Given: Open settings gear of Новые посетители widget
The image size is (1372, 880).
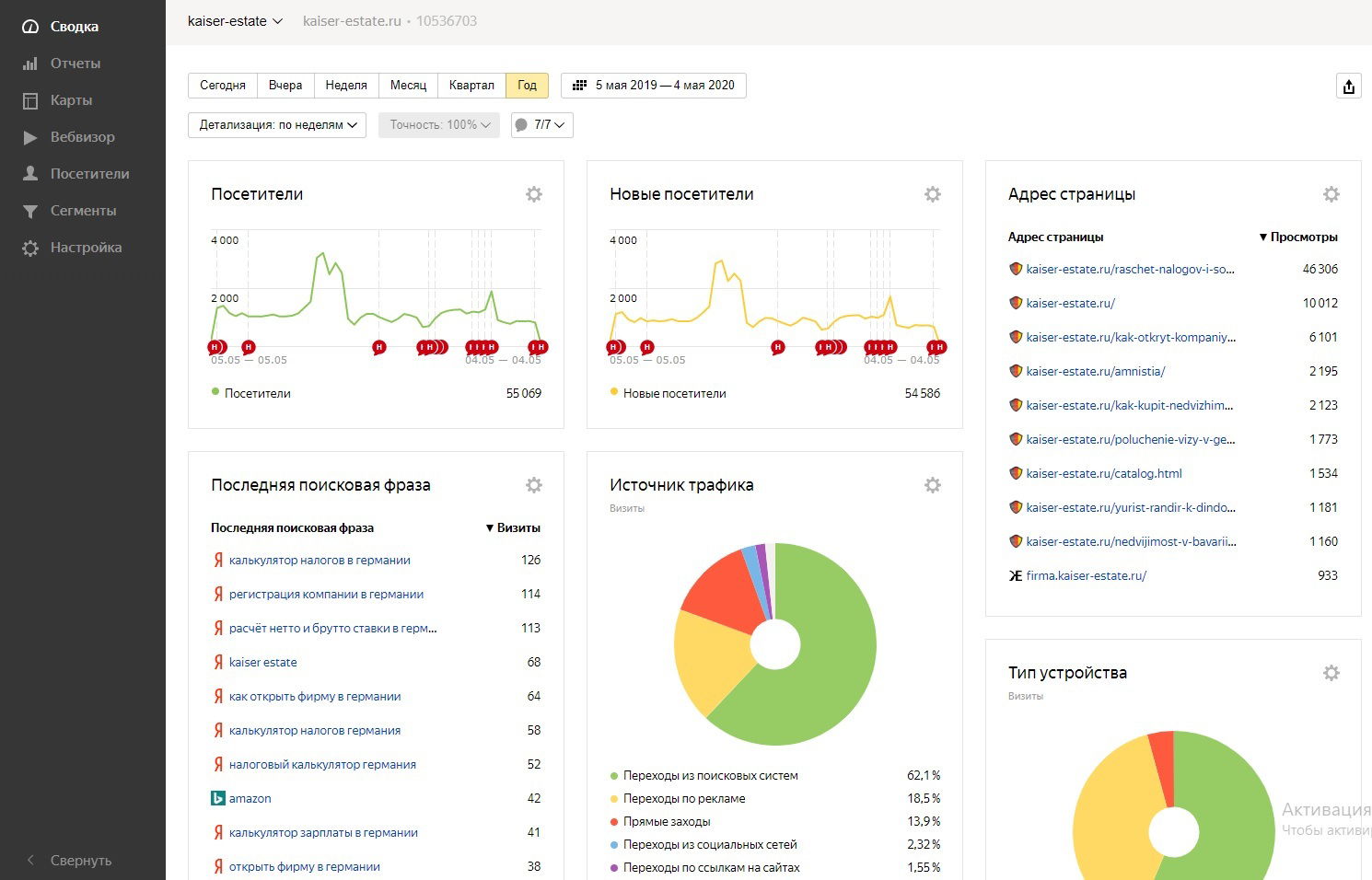Looking at the screenshot, I should pos(933,194).
